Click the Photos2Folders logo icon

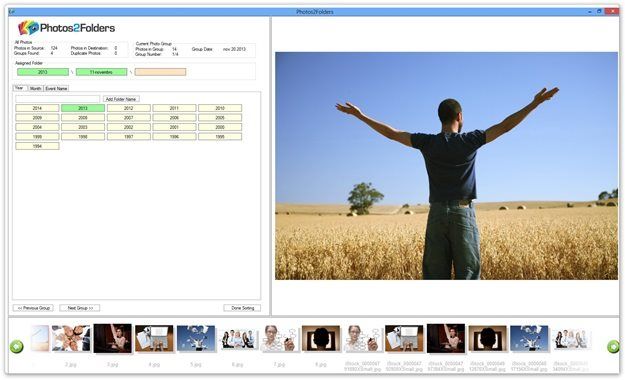(x=28, y=28)
